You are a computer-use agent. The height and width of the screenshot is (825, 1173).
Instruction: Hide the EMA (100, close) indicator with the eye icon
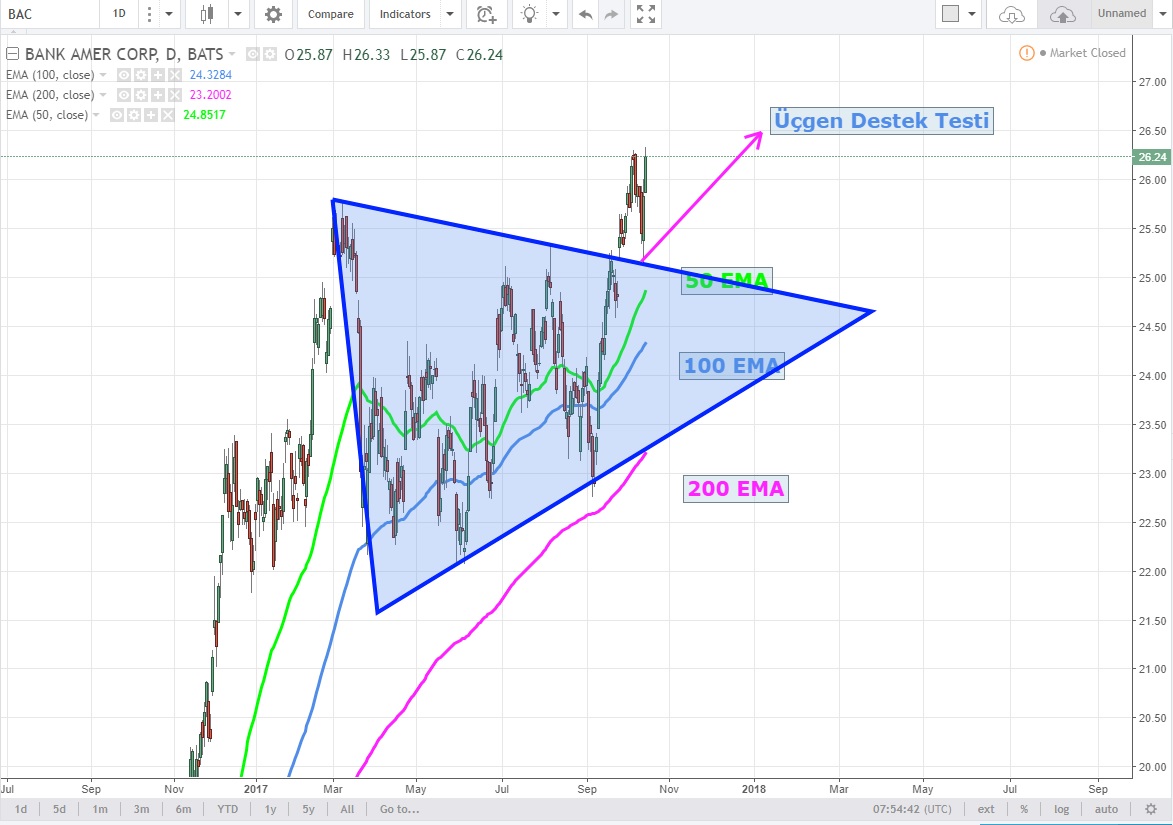click(124, 75)
